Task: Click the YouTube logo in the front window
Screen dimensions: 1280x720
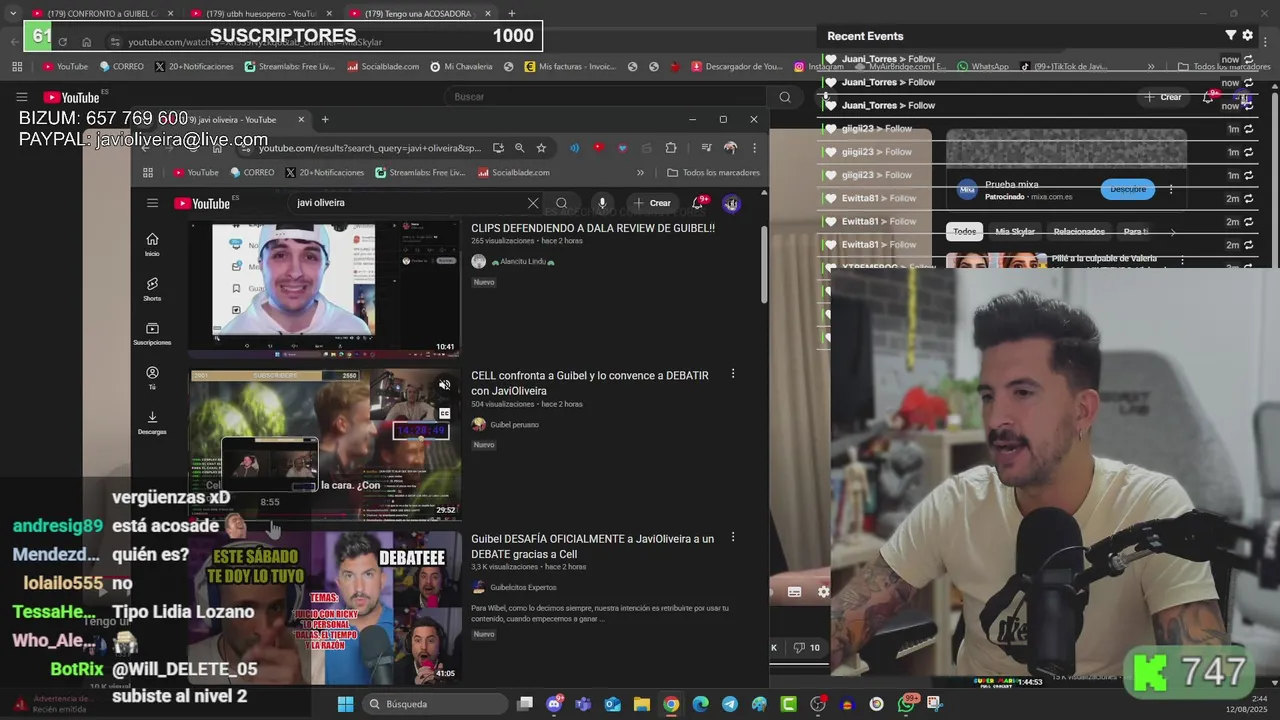Action: point(203,203)
